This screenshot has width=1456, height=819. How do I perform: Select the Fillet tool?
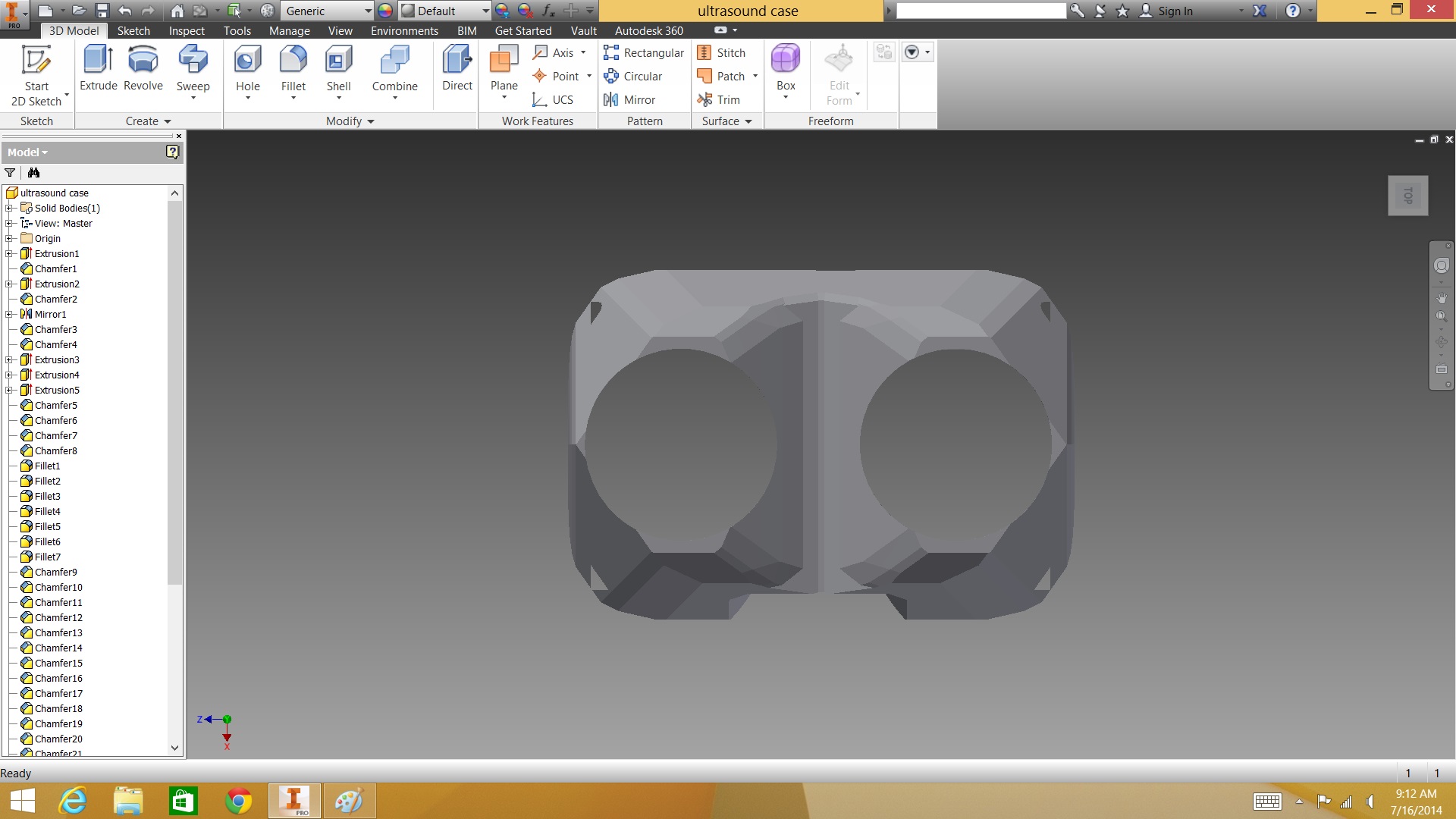(293, 71)
